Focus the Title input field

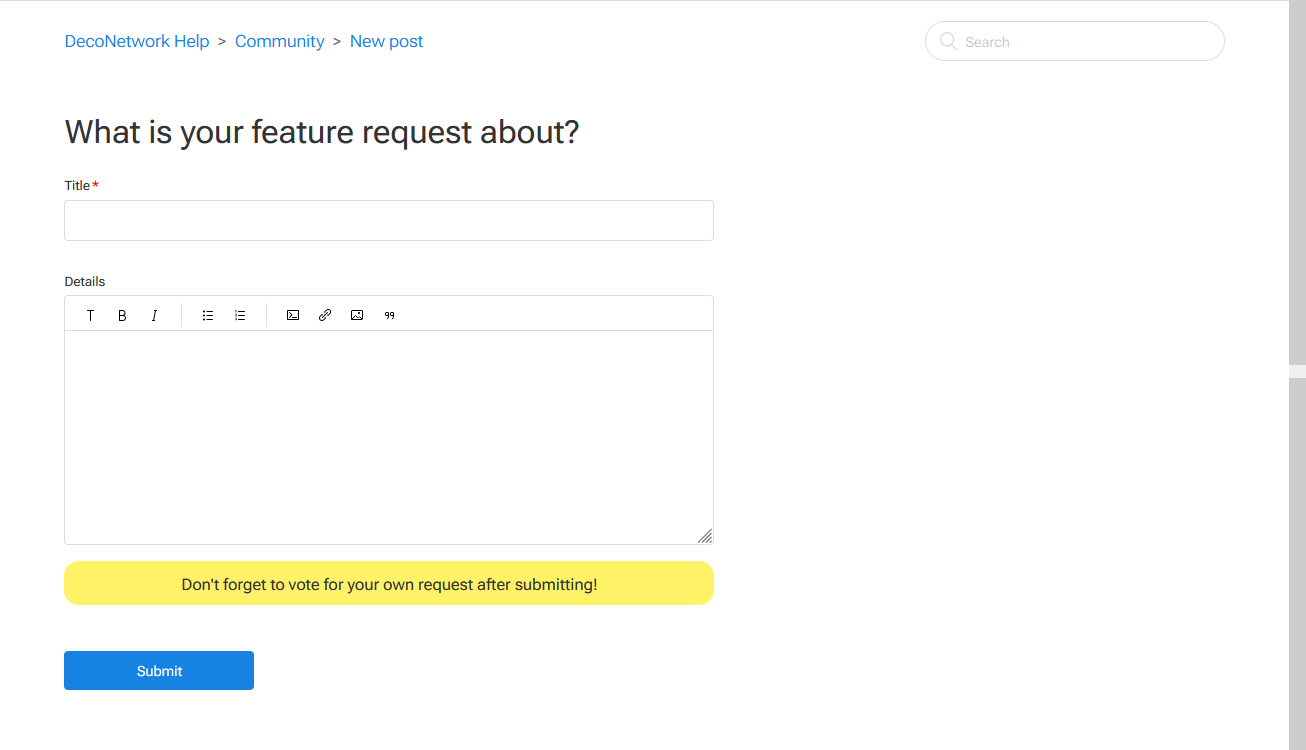(x=389, y=220)
